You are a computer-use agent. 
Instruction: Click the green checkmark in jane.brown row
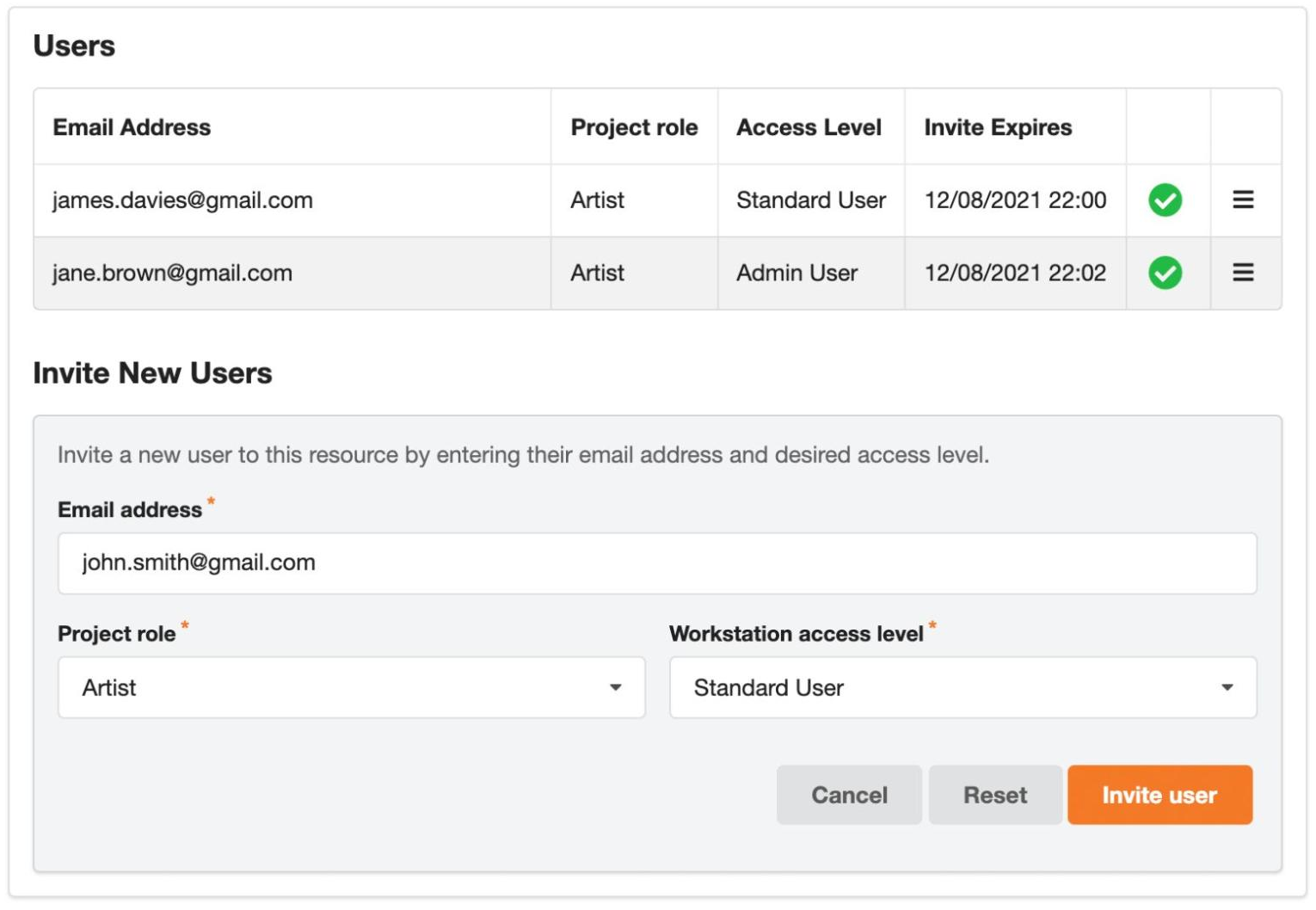[1165, 274]
